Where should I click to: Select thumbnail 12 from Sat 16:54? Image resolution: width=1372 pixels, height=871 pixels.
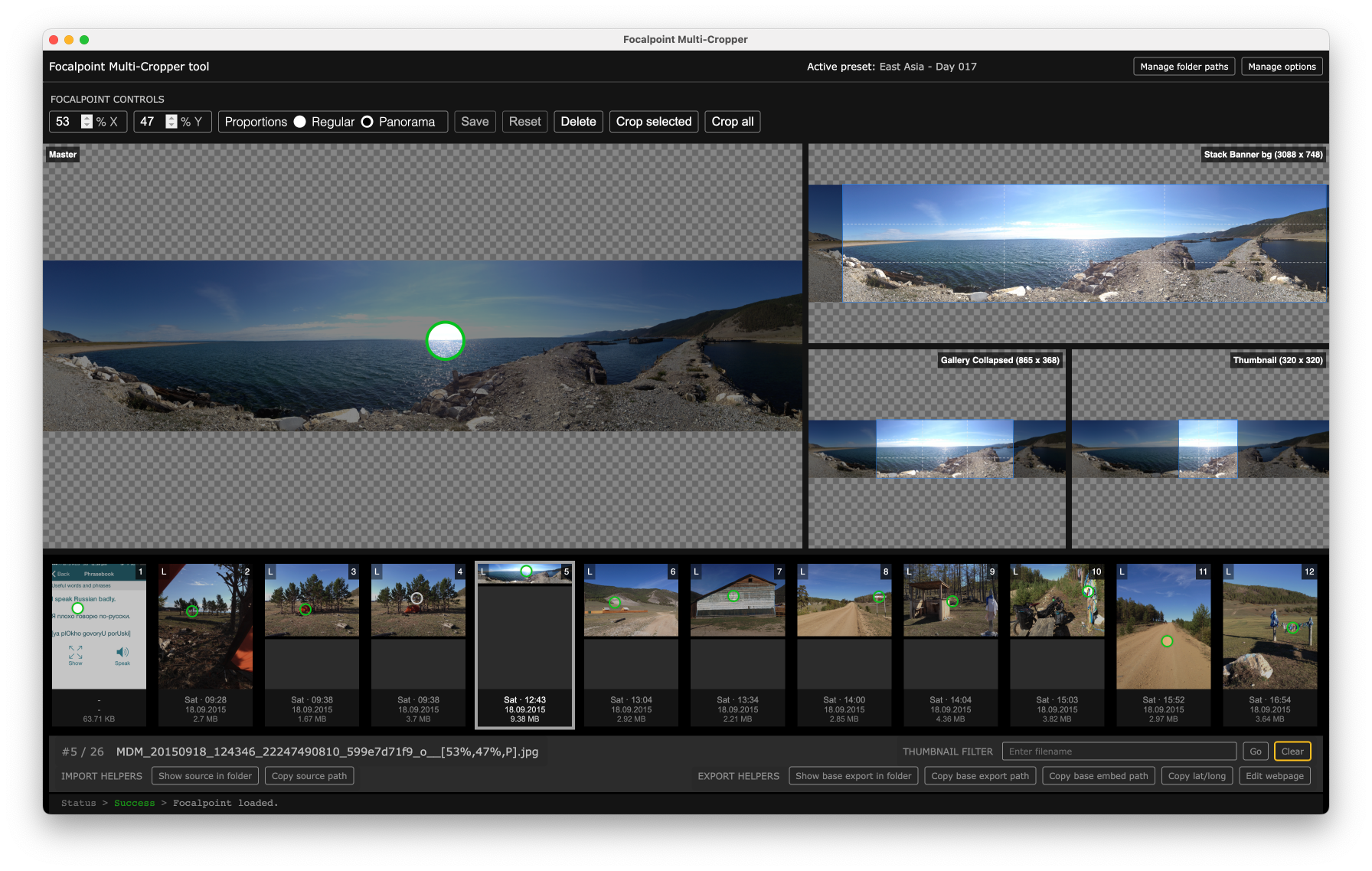[1269, 645]
